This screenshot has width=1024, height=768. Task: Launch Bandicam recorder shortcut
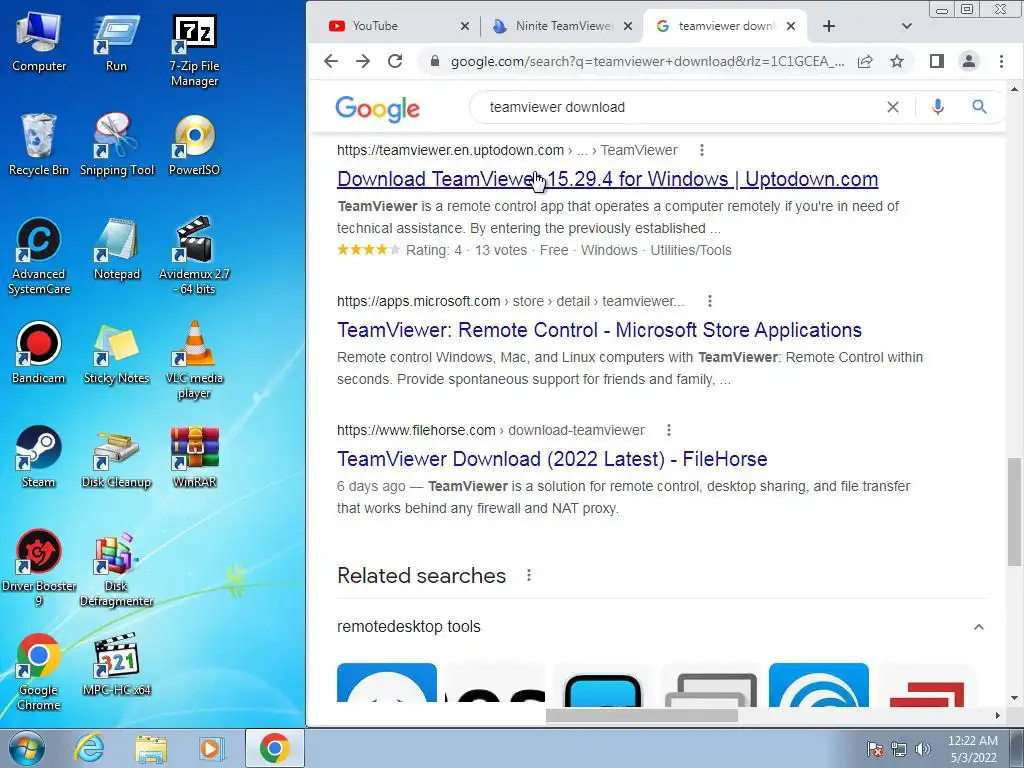[x=39, y=353]
